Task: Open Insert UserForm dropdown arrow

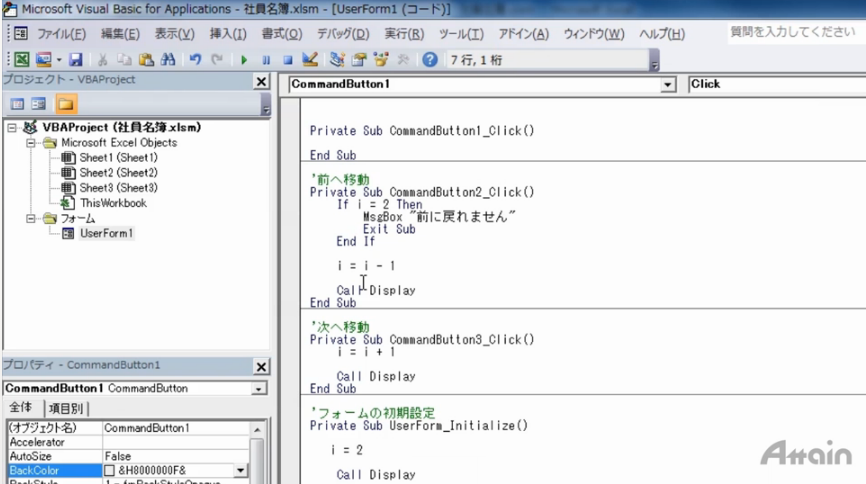Action: coord(59,59)
